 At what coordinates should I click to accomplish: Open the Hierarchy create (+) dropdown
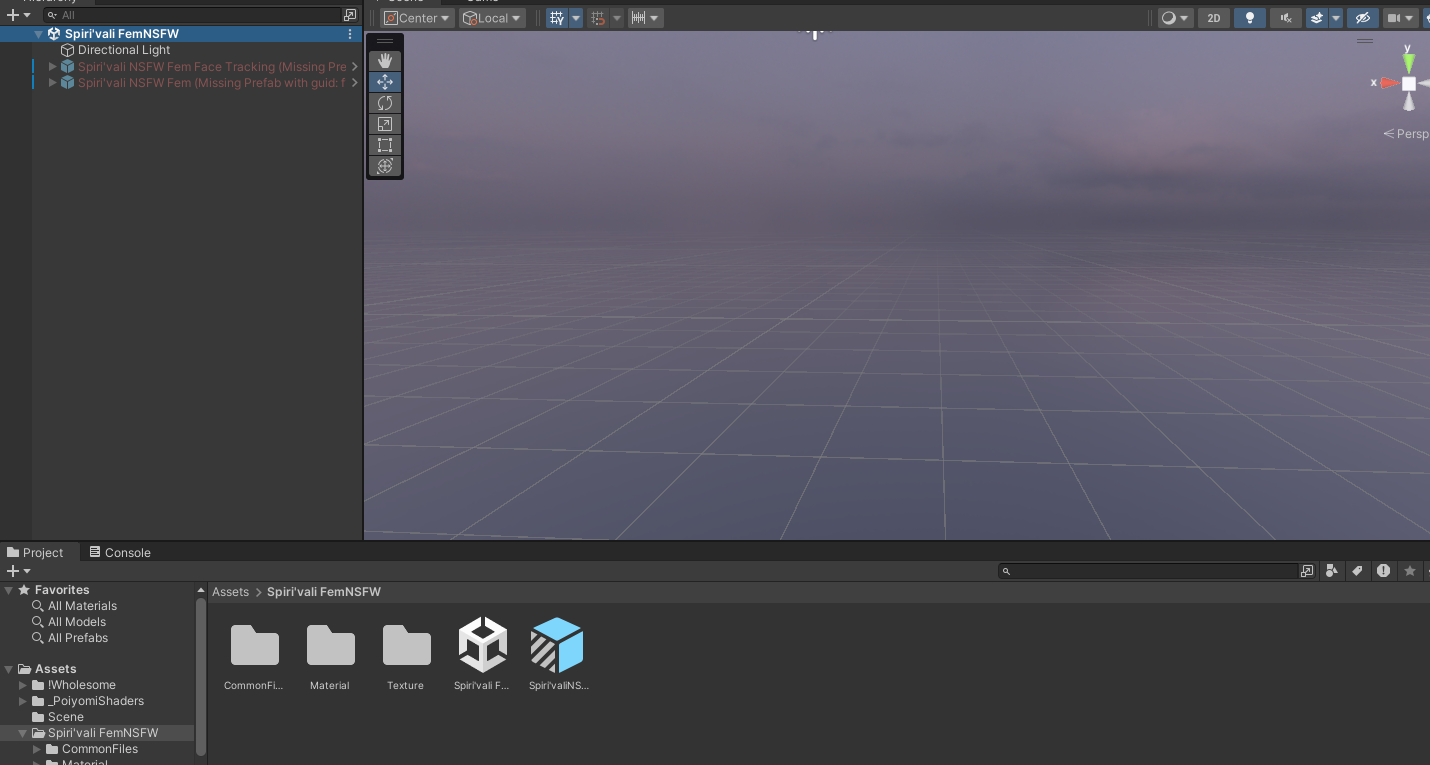pyautogui.click(x=19, y=15)
